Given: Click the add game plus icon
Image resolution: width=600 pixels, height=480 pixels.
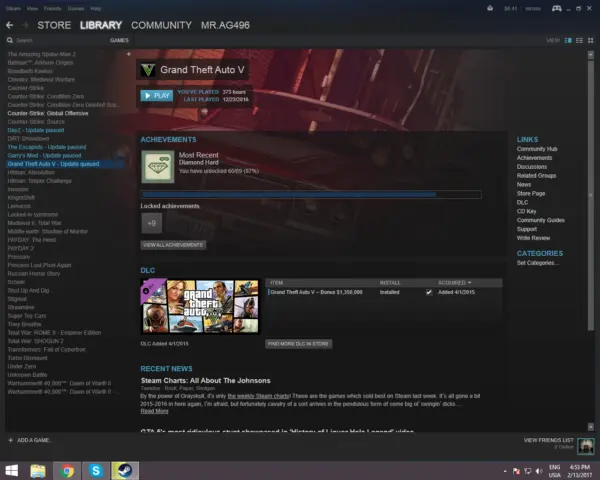Looking at the screenshot, I should tap(11, 440).
